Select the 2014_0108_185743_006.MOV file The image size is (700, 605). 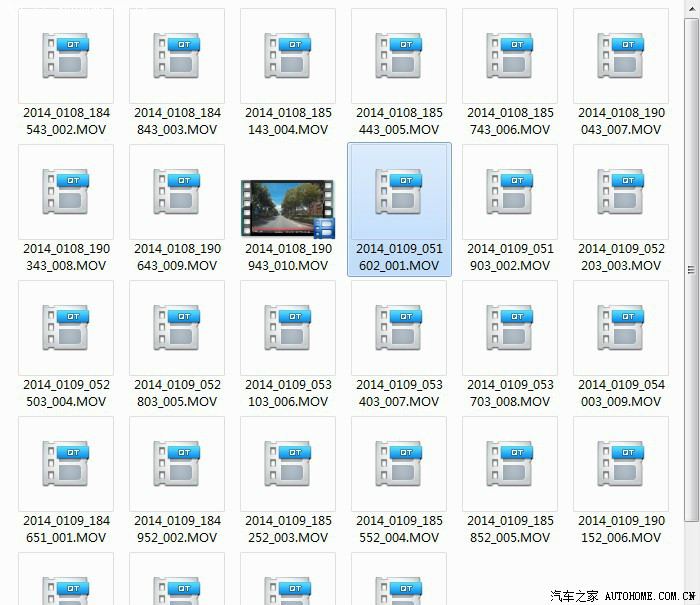click(x=510, y=56)
